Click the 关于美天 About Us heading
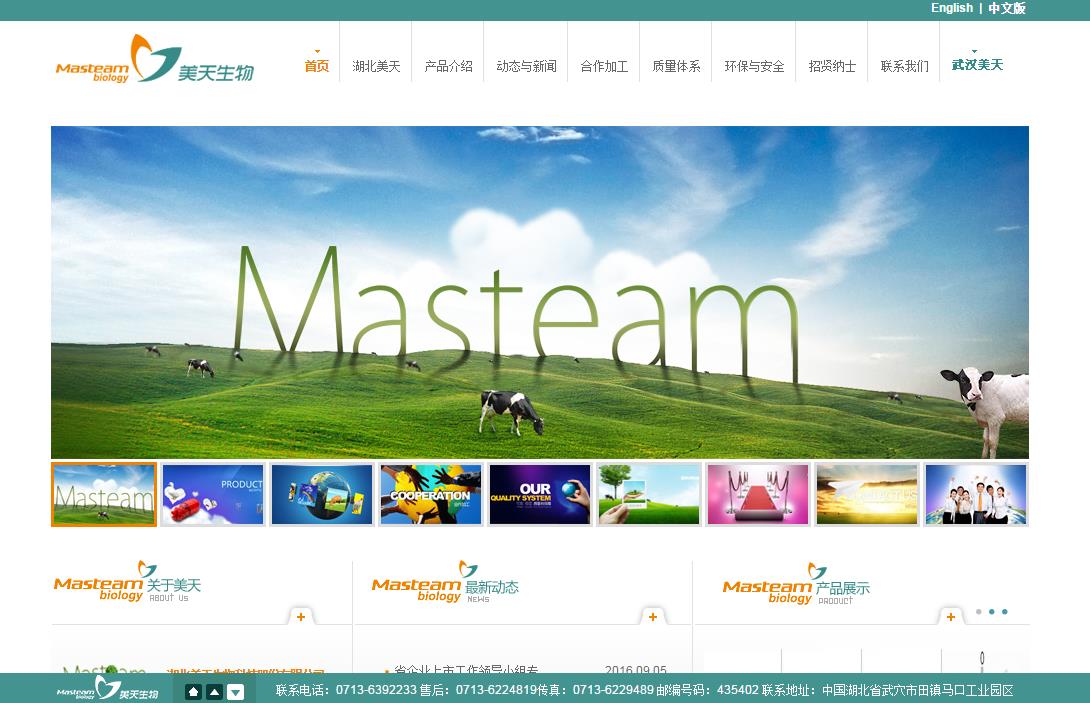The height and width of the screenshot is (703, 1090). pyautogui.click(x=127, y=581)
